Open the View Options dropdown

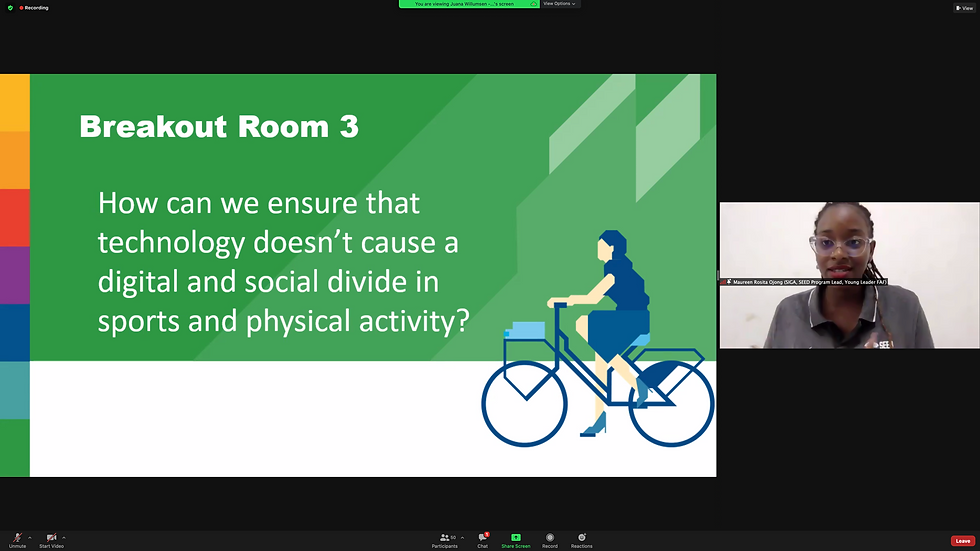[559, 4]
